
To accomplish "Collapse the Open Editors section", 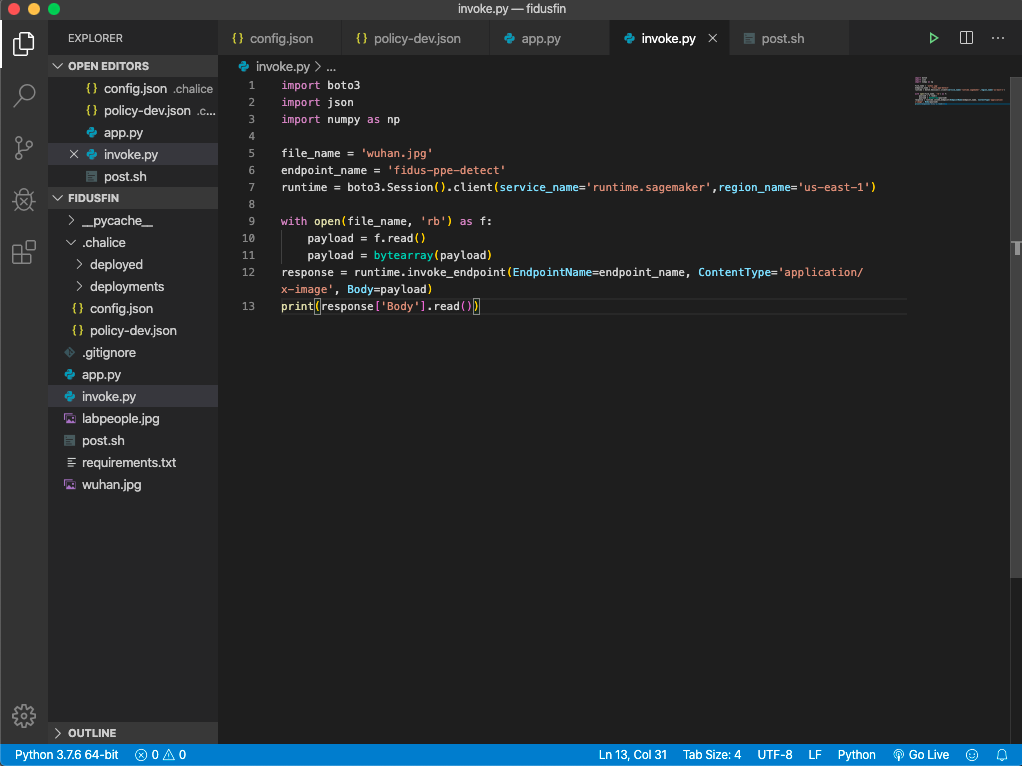I will (x=58, y=66).
